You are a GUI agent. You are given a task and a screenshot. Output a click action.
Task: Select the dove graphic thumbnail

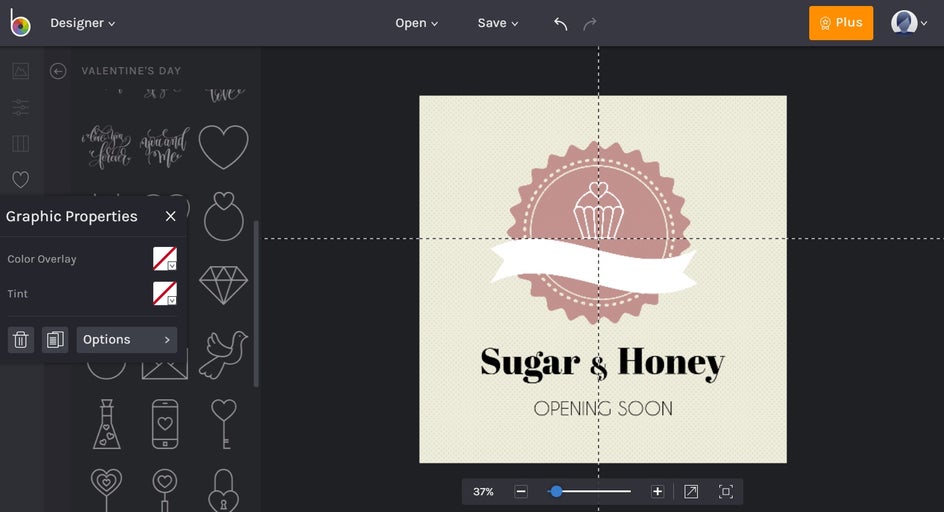(223, 355)
